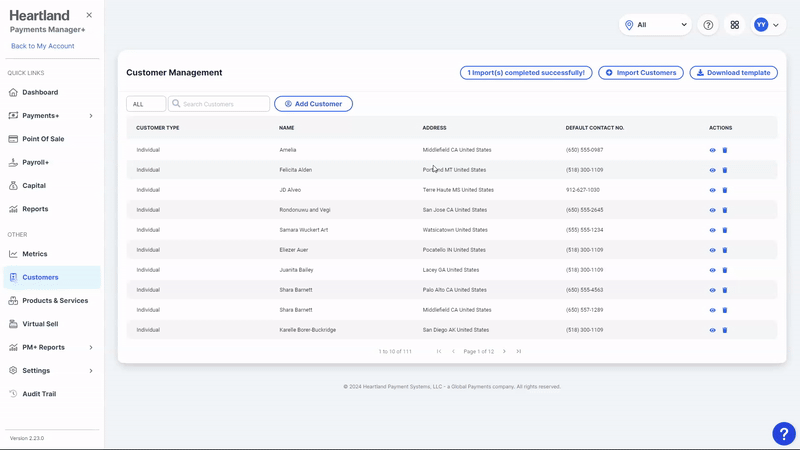Go to Point Of Sale
Image resolution: width=800 pixels, height=450 pixels.
pyautogui.click(x=43, y=139)
